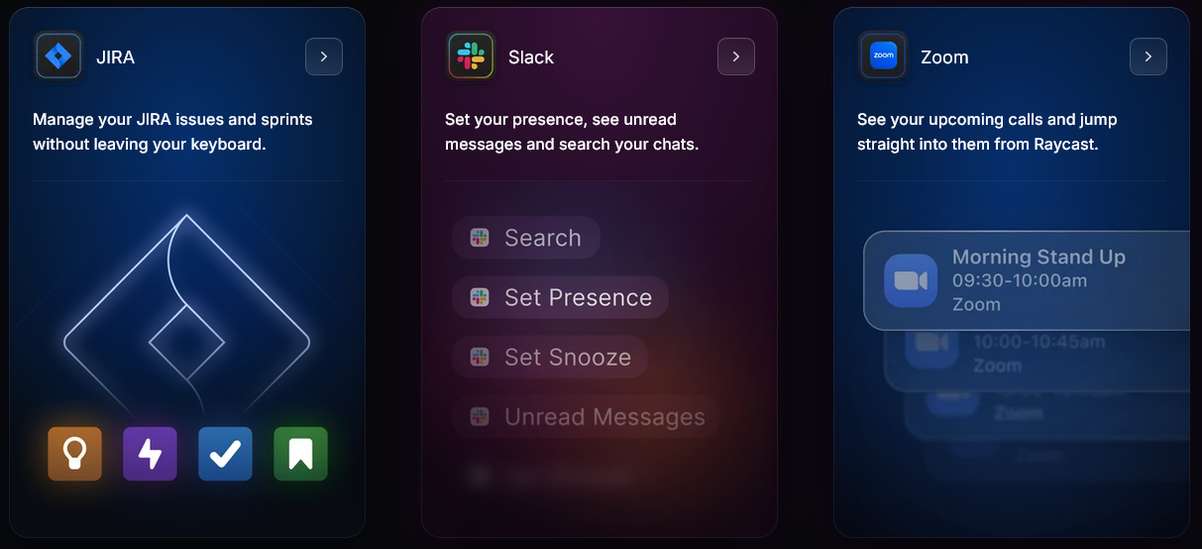Click the JIRA app logo icon
The width and height of the screenshot is (1202, 549).
(x=58, y=56)
